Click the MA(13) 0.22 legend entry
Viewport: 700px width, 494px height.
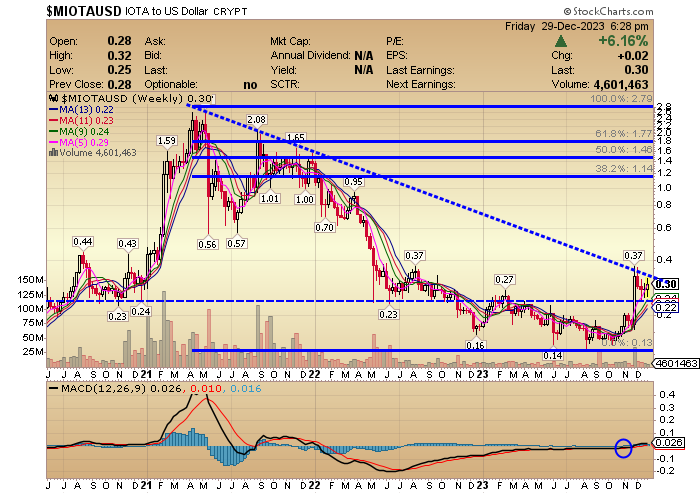(81, 110)
